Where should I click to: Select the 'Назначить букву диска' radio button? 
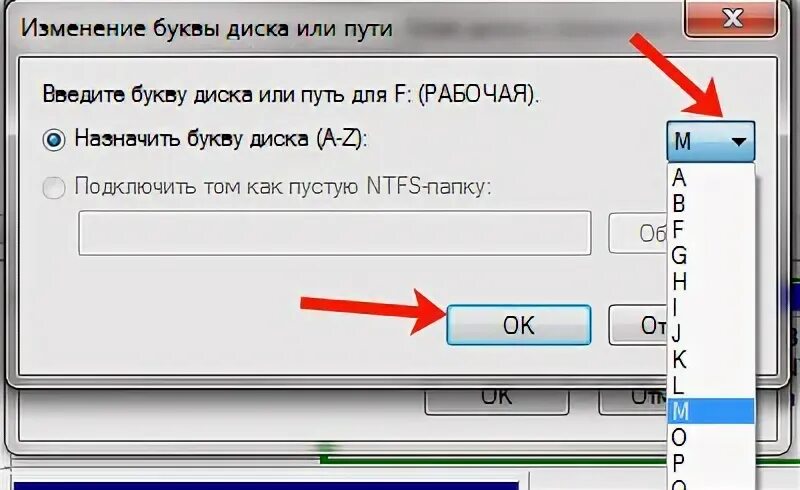pyautogui.click(x=54, y=140)
